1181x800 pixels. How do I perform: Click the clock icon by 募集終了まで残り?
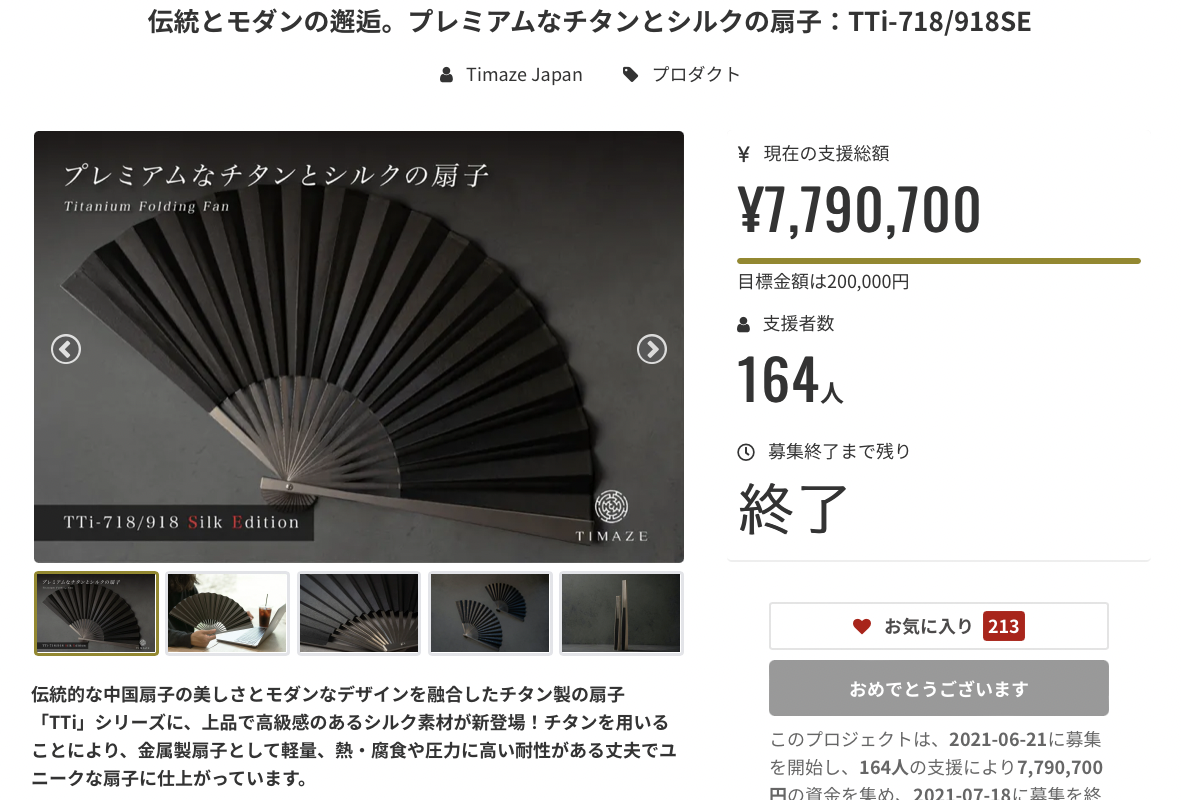[746, 452]
